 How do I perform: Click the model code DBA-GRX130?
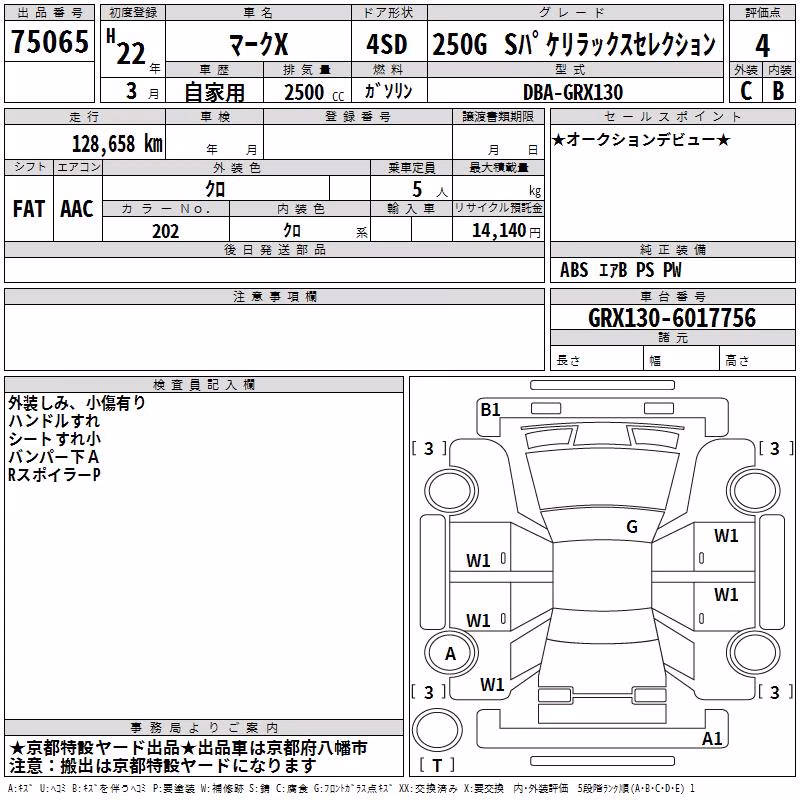click(x=573, y=92)
